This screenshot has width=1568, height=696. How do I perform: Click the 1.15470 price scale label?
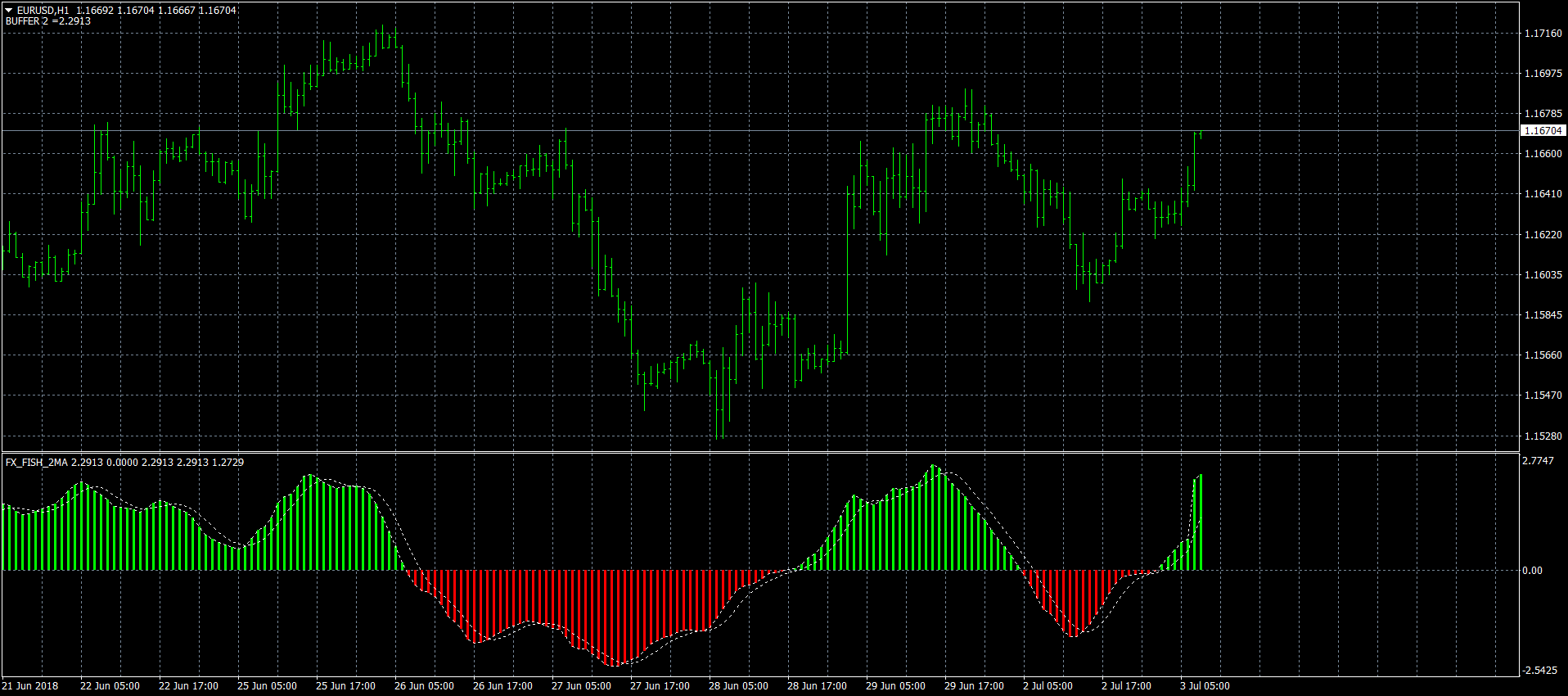pyautogui.click(x=1543, y=395)
